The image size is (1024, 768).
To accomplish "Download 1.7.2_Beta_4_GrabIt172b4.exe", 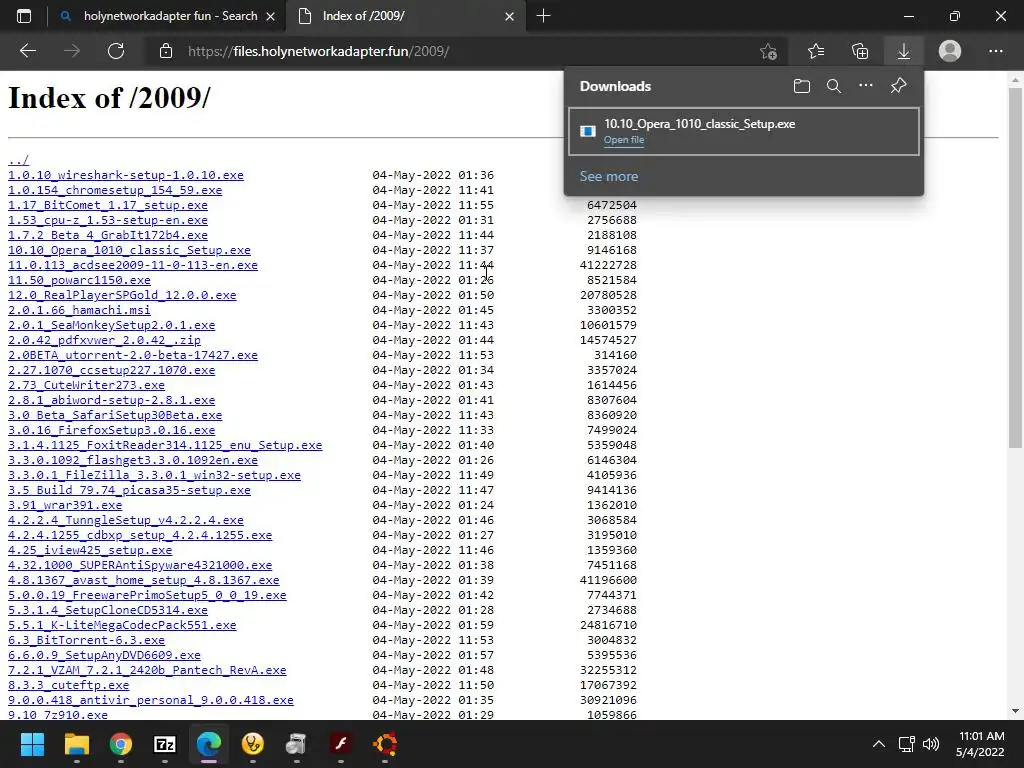I will 108,235.
